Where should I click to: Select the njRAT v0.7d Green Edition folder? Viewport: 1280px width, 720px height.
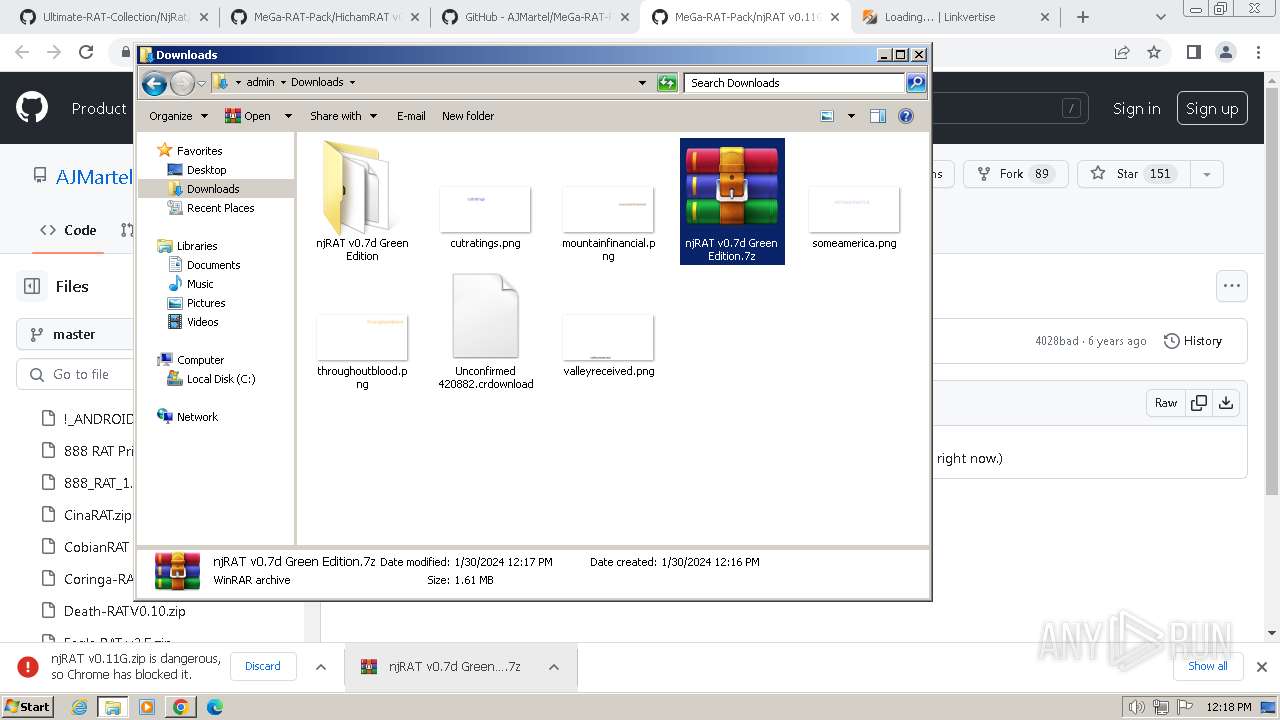pyautogui.click(x=362, y=201)
